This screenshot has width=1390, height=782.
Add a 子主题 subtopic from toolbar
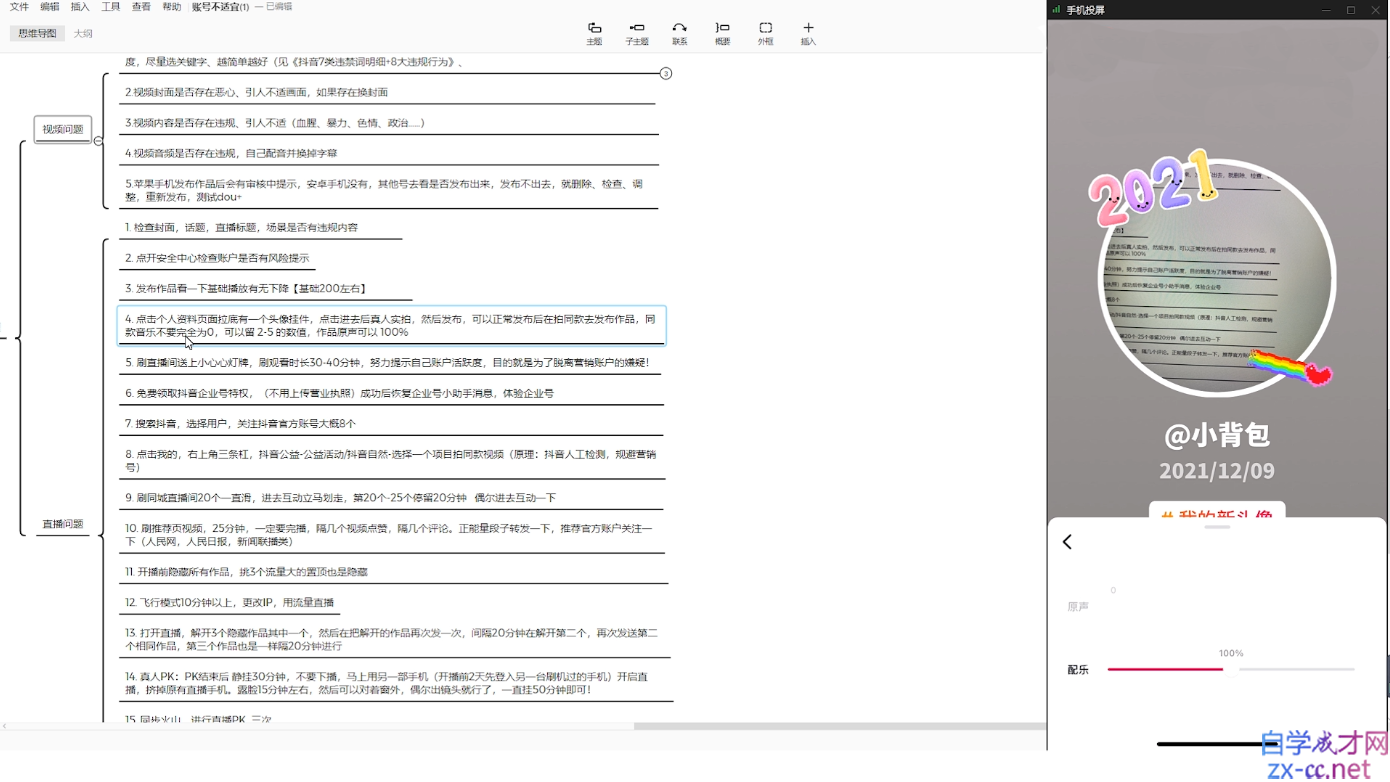click(637, 34)
